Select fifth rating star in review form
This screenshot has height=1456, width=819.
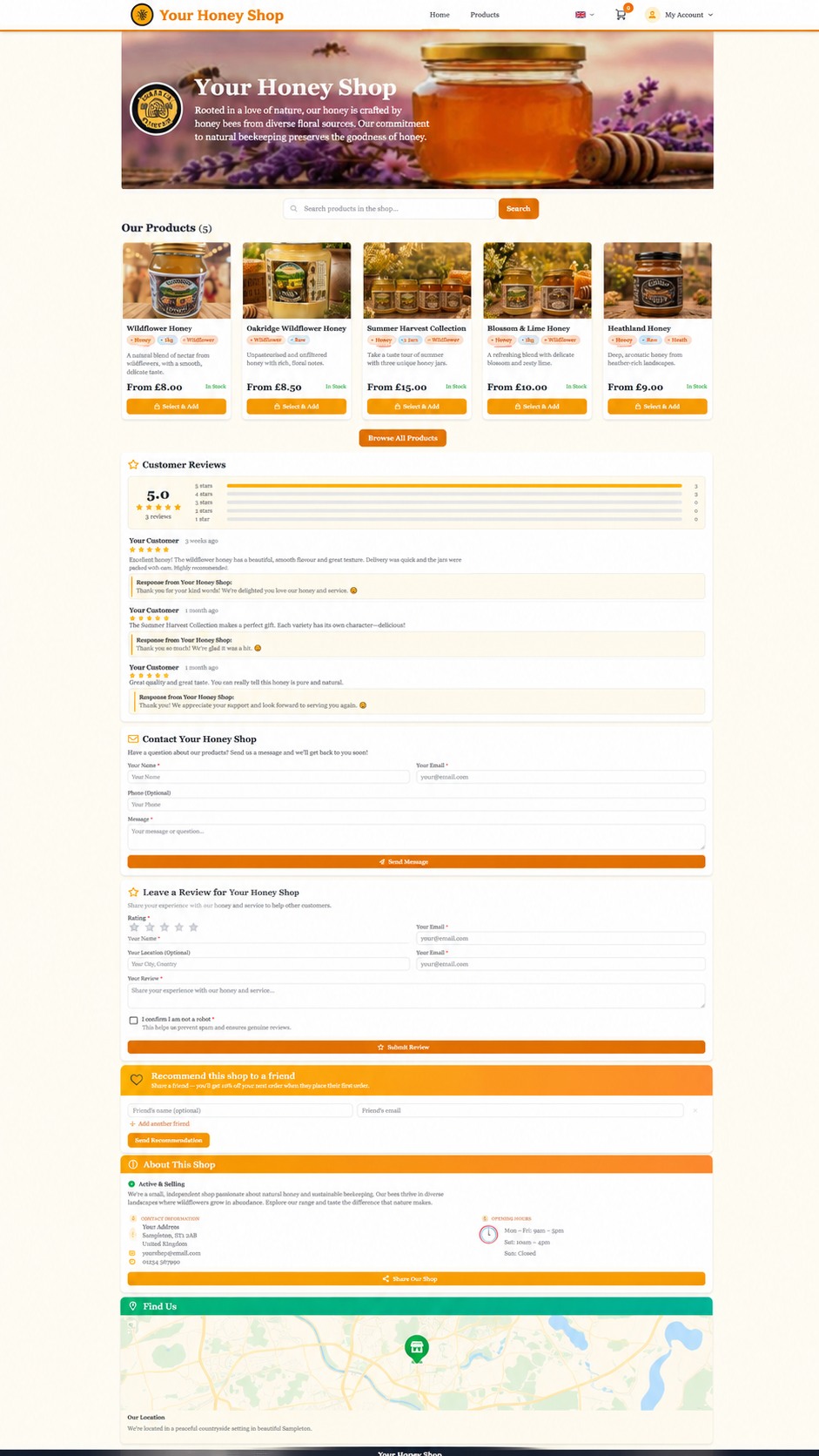tap(193, 927)
